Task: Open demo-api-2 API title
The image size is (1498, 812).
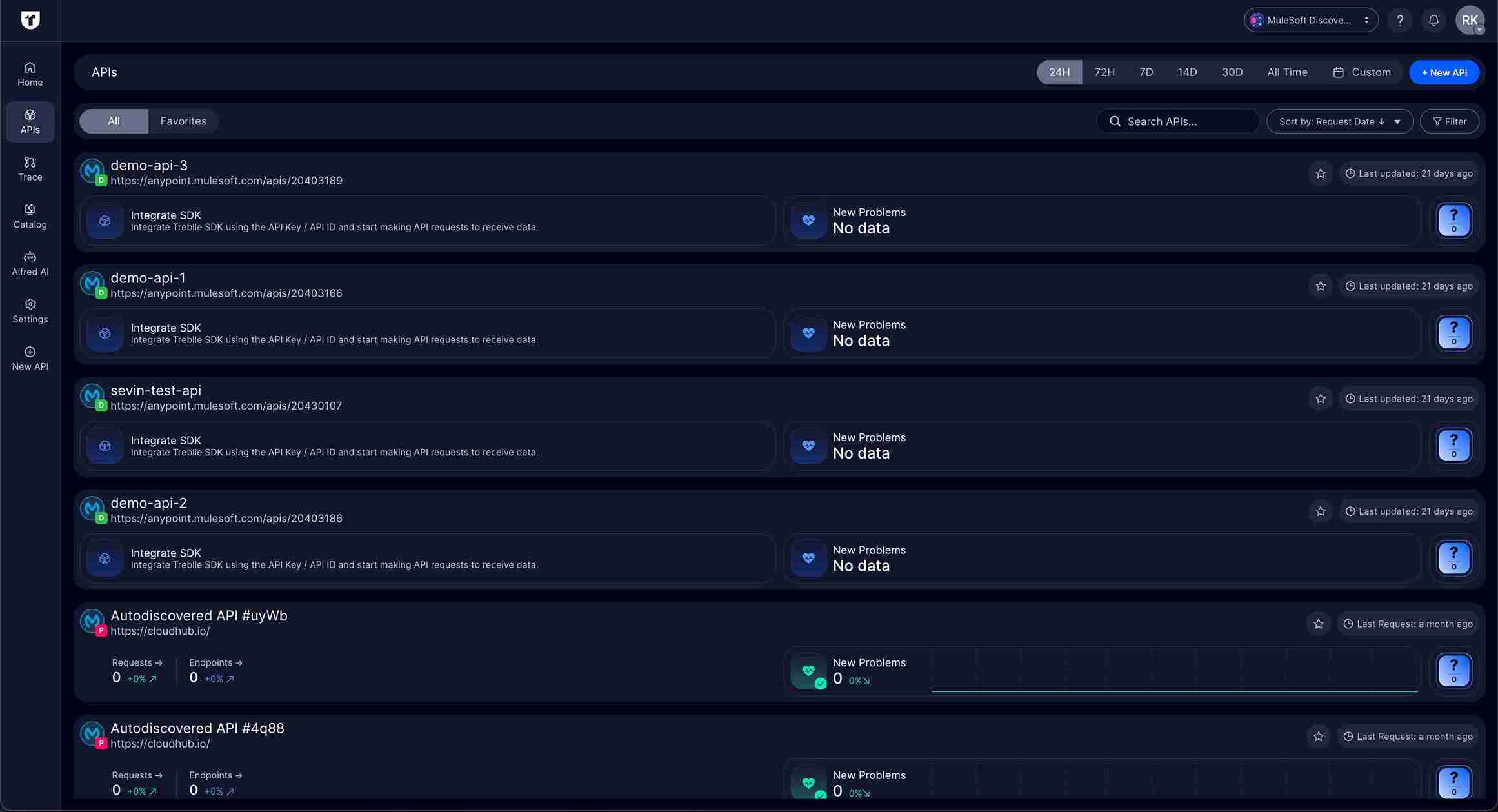Action: click(148, 503)
